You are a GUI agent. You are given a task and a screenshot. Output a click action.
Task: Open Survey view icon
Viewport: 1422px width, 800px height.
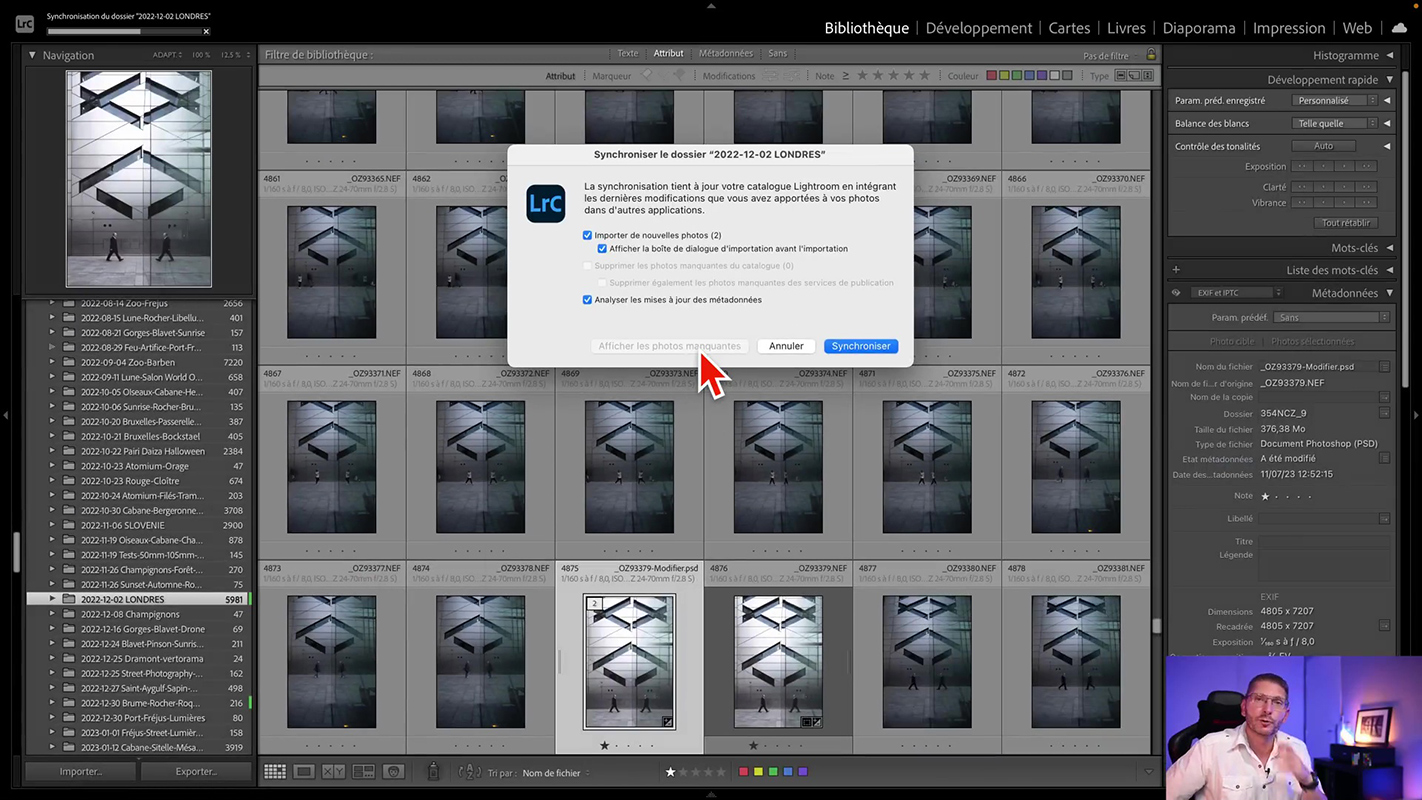coord(364,771)
